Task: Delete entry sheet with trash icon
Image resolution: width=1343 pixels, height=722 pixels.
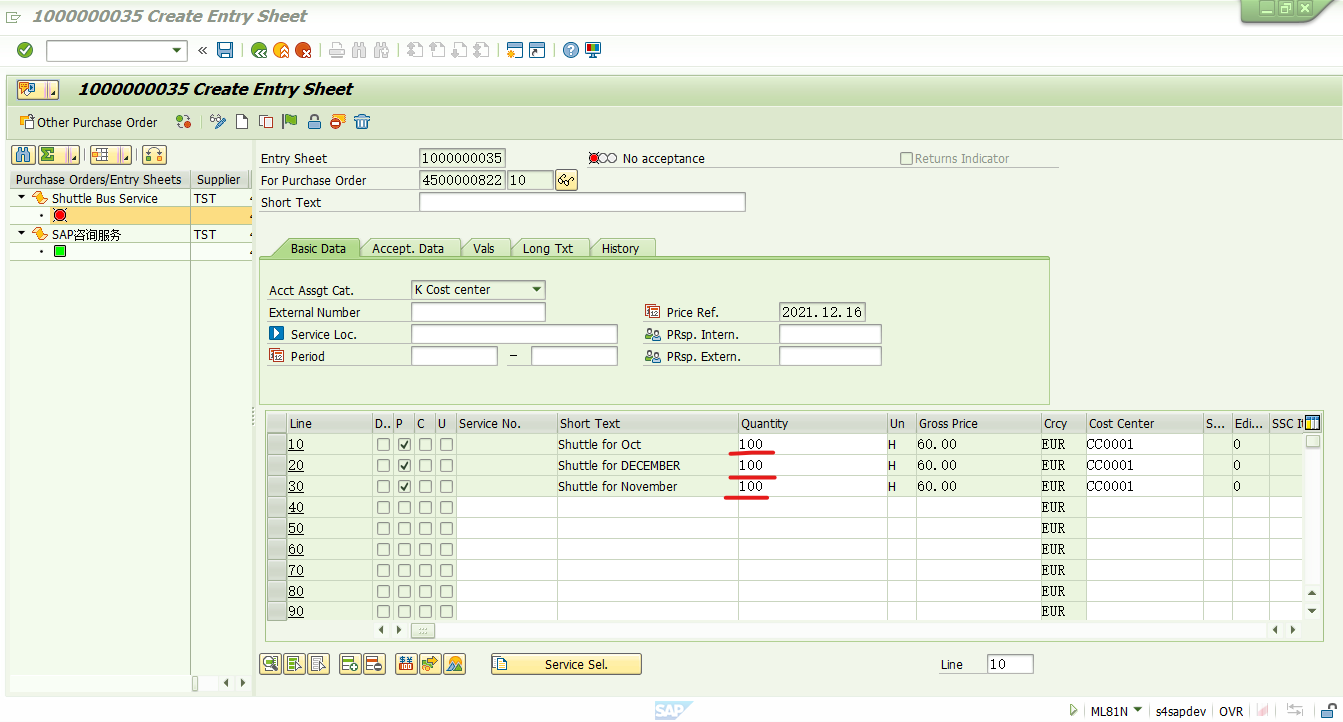Action: click(x=362, y=122)
